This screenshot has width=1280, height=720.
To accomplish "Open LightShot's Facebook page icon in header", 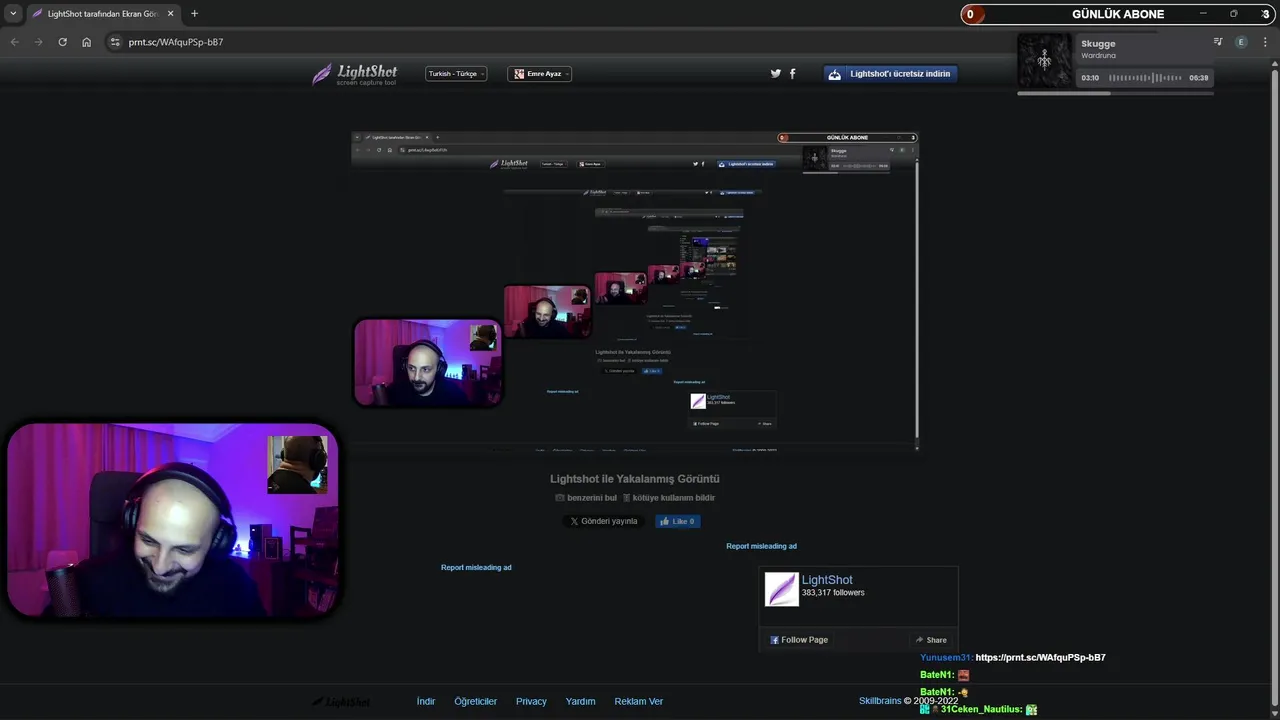I will tap(793, 74).
